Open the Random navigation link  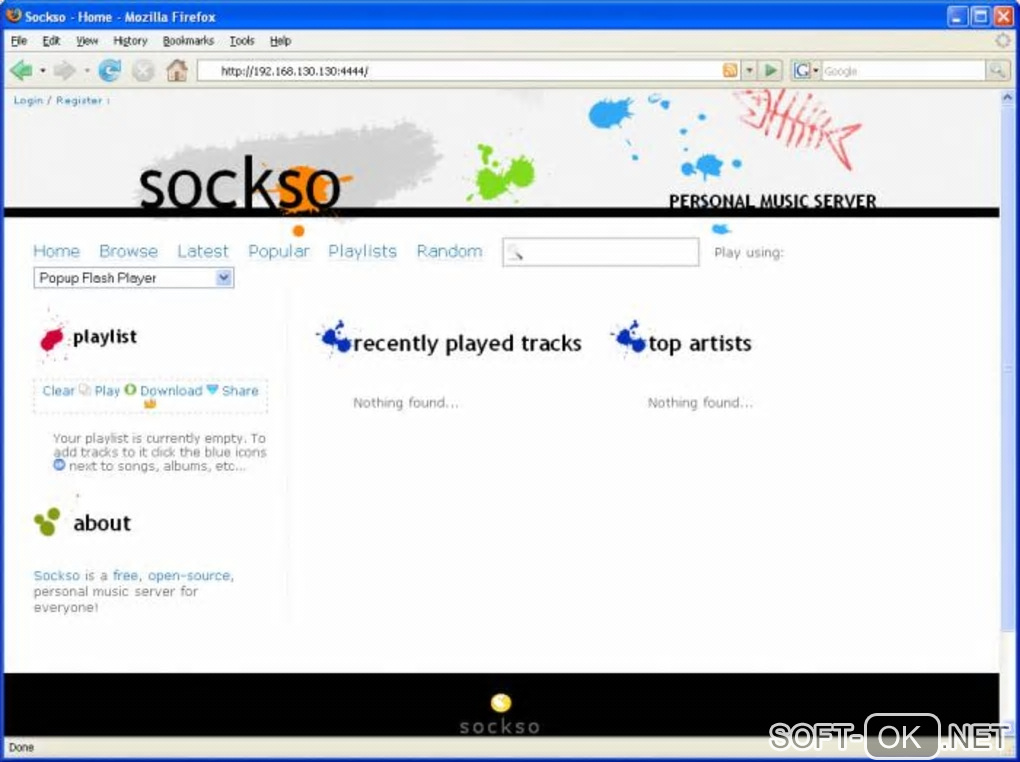tap(450, 251)
